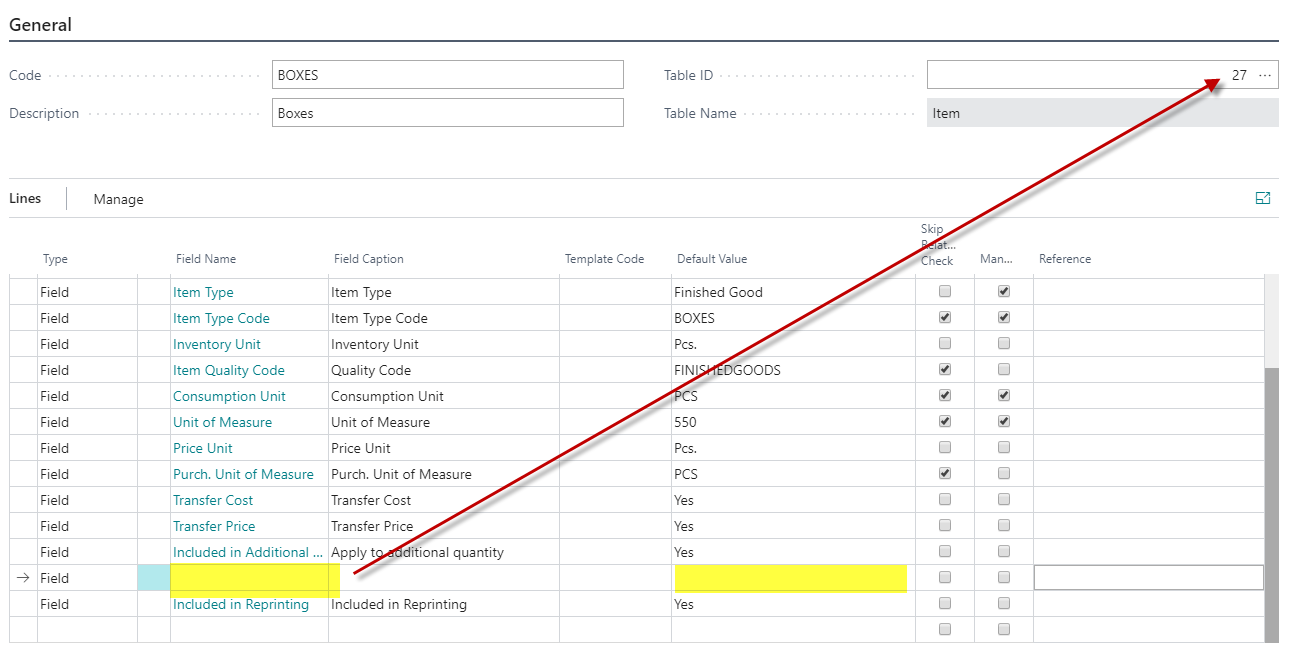Check Mandatory for Included in Reprinting row

point(1004,604)
